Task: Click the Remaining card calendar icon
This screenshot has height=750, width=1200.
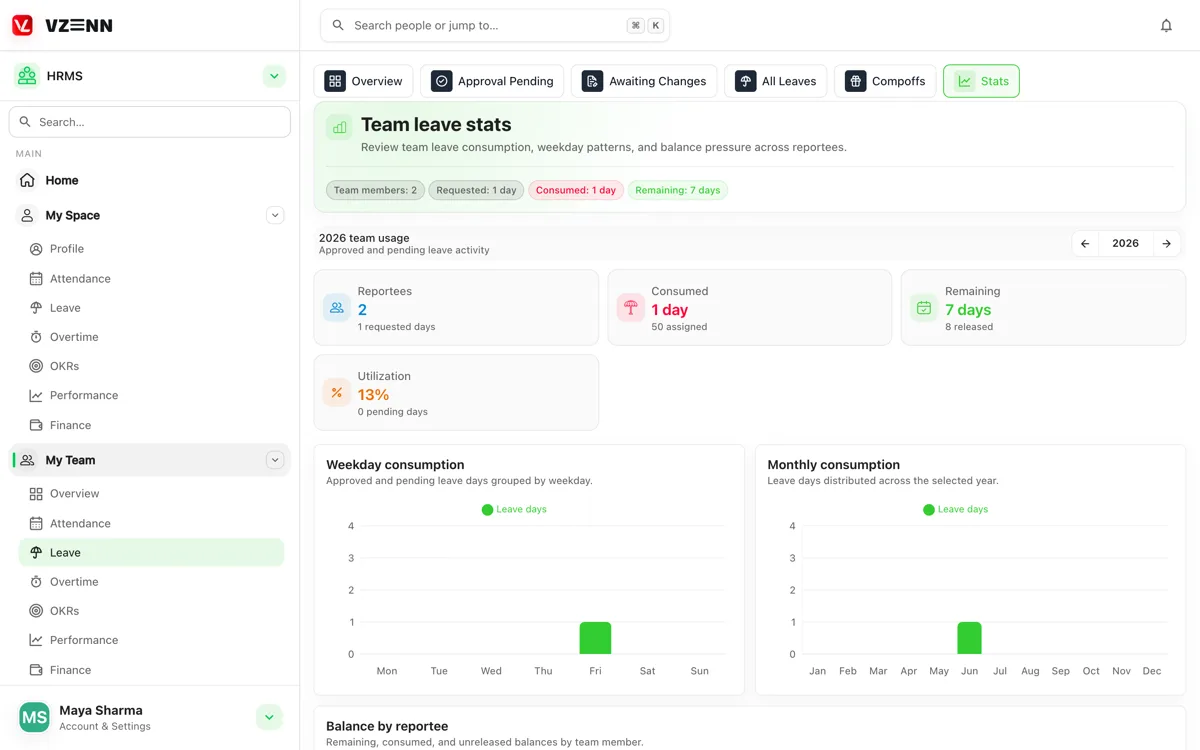Action: click(924, 308)
